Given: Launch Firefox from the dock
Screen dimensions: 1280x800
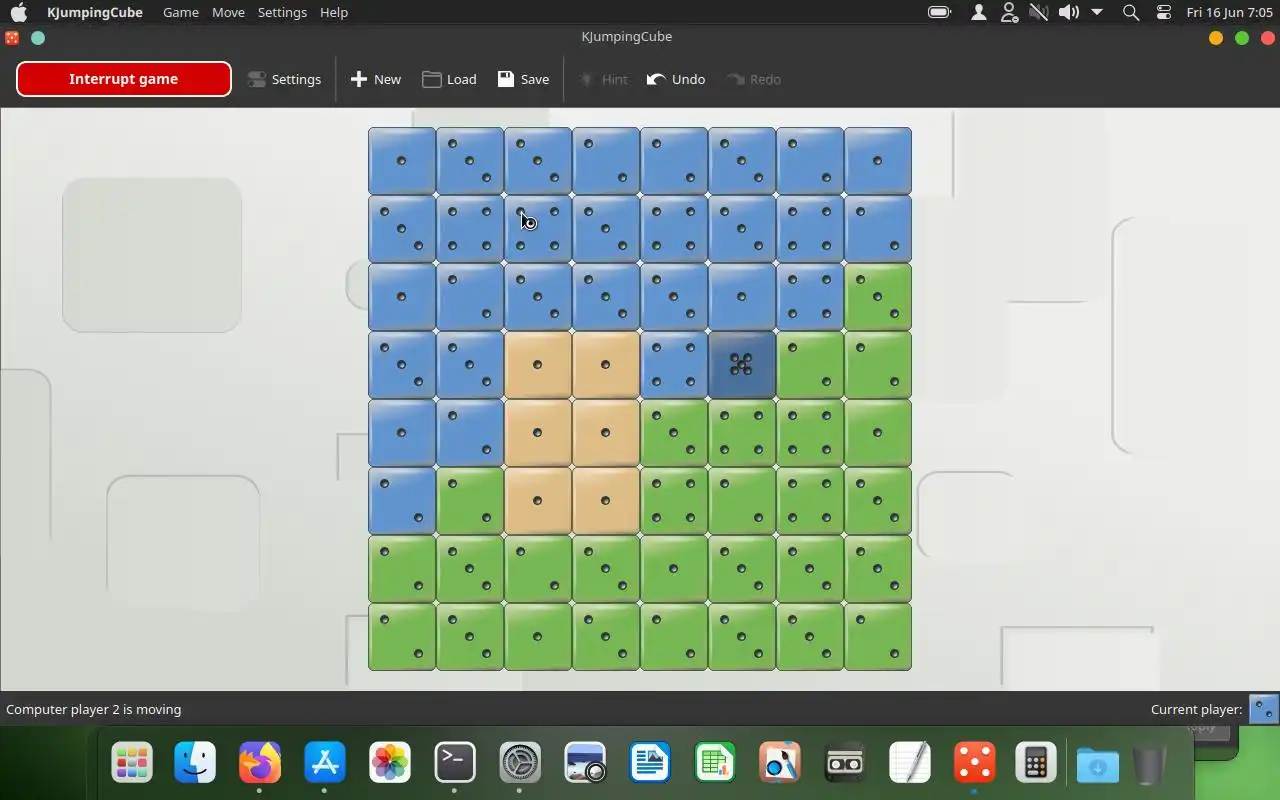Looking at the screenshot, I should (260, 763).
